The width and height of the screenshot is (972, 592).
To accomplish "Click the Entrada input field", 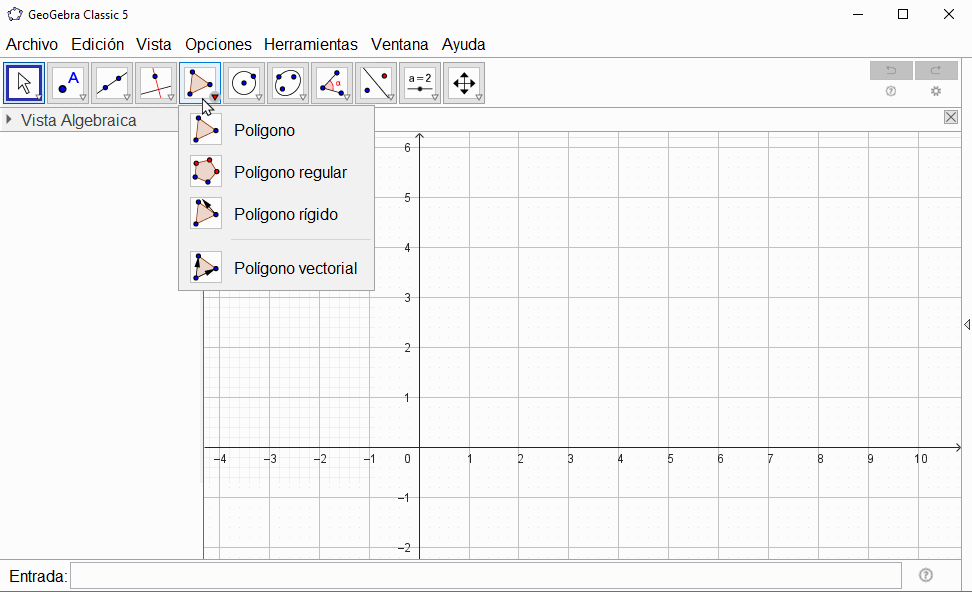I will click(x=485, y=575).
